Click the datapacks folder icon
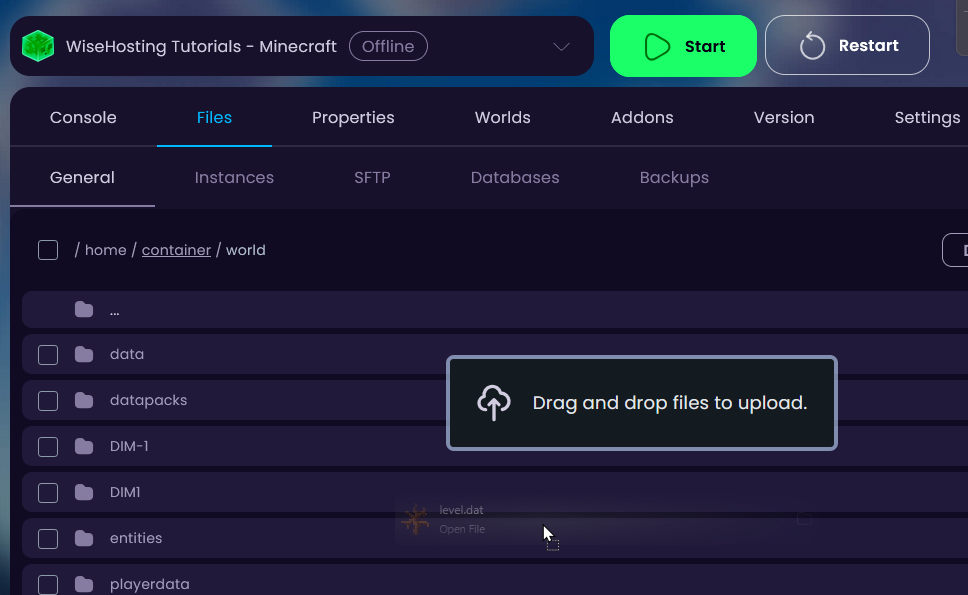Image resolution: width=968 pixels, height=595 pixels. (84, 401)
